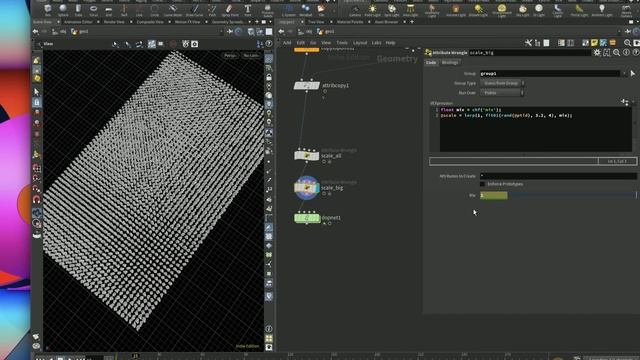Switch to the Composite View tab

(x=150, y=22)
